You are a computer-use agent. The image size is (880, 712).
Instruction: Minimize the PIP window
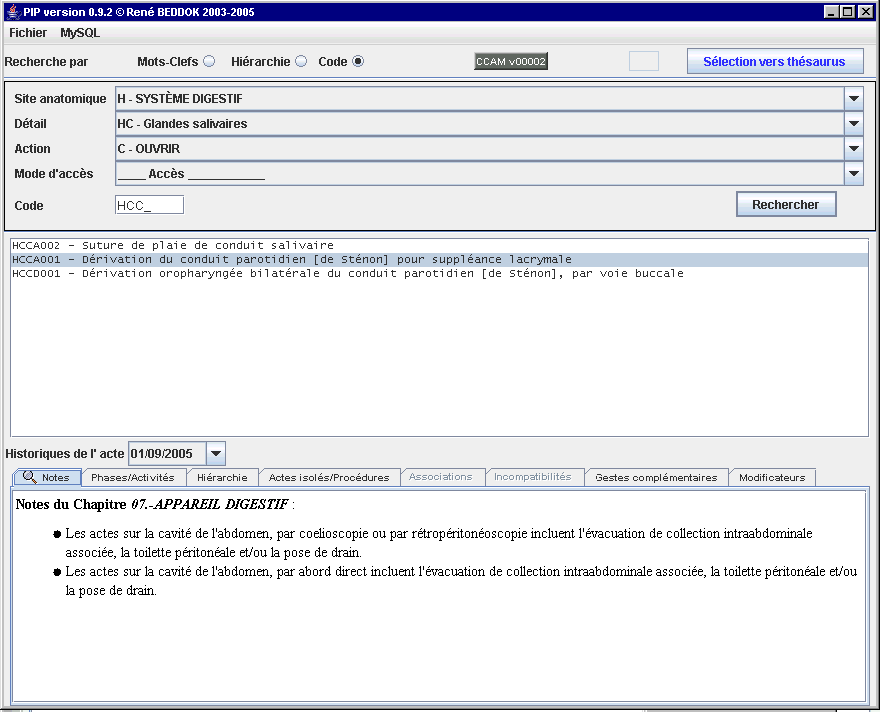tap(831, 12)
